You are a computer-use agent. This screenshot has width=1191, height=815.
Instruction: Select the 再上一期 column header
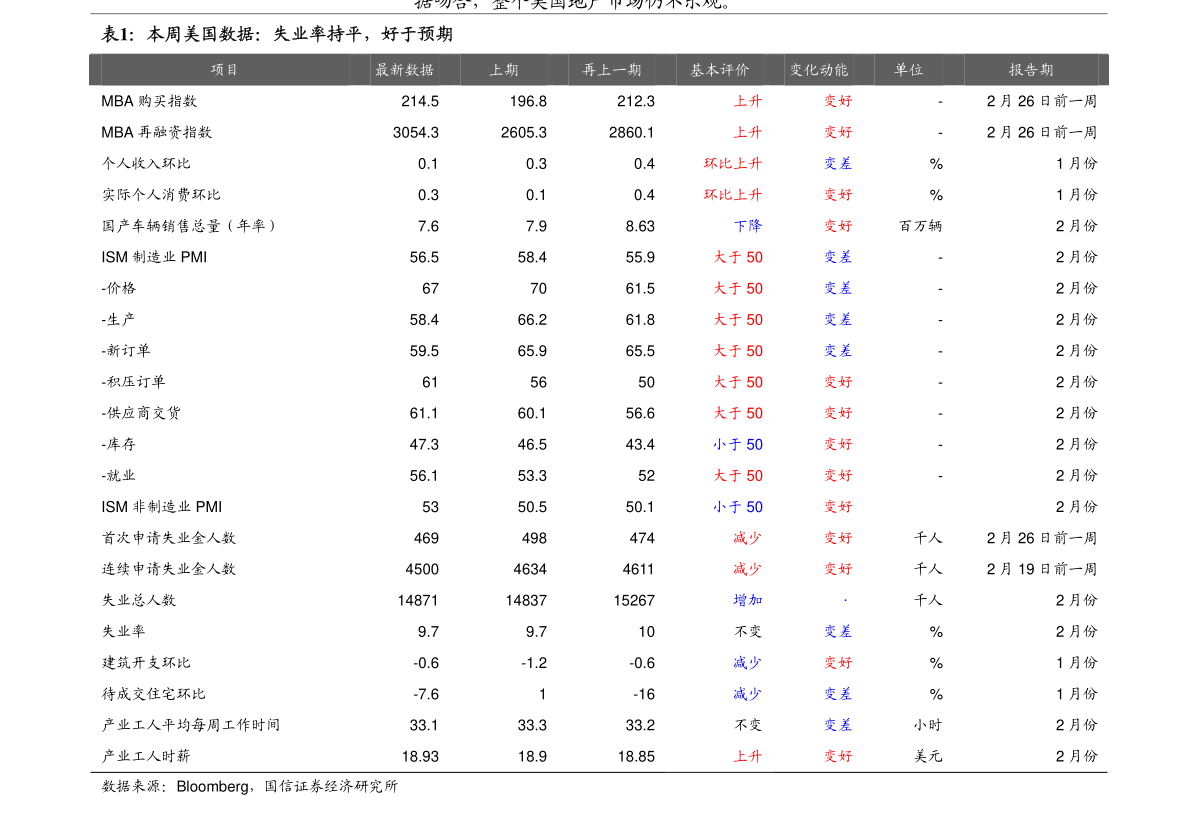click(x=612, y=70)
